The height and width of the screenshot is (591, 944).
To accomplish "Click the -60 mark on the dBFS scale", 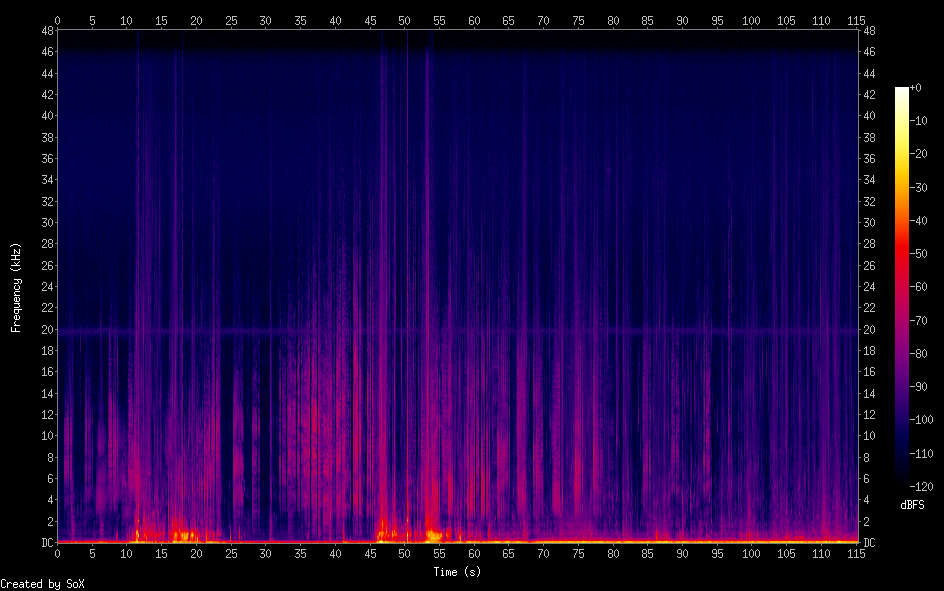I will click(926, 287).
